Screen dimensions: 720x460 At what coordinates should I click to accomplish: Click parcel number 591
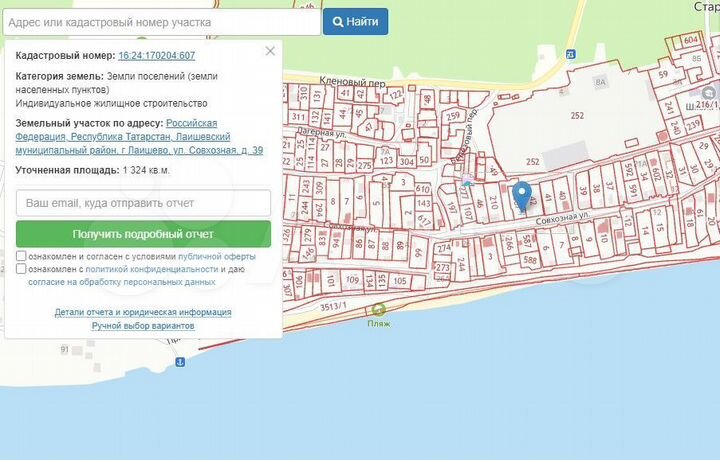(x=634, y=190)
